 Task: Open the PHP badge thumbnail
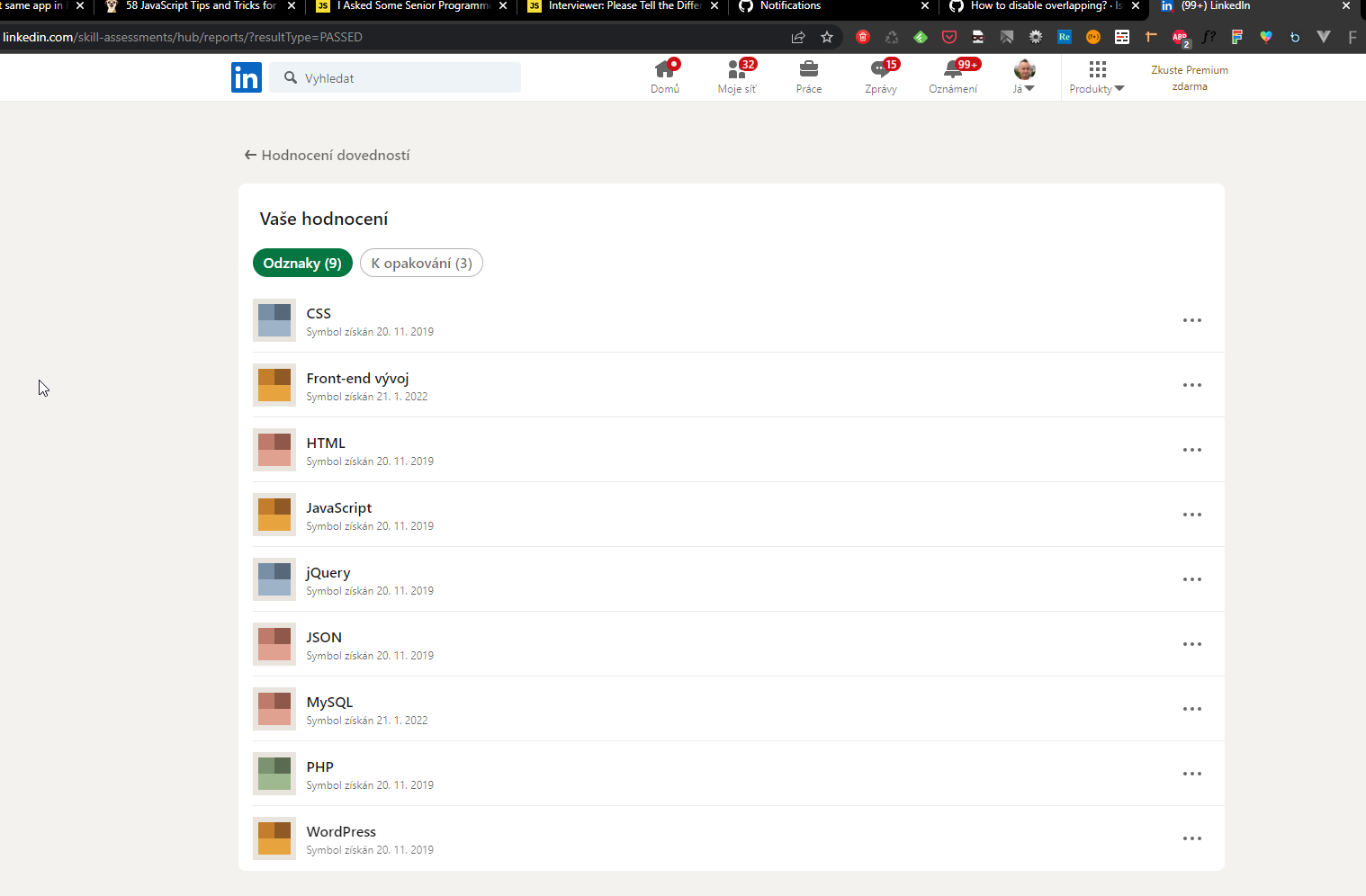[x=274, y=774]
